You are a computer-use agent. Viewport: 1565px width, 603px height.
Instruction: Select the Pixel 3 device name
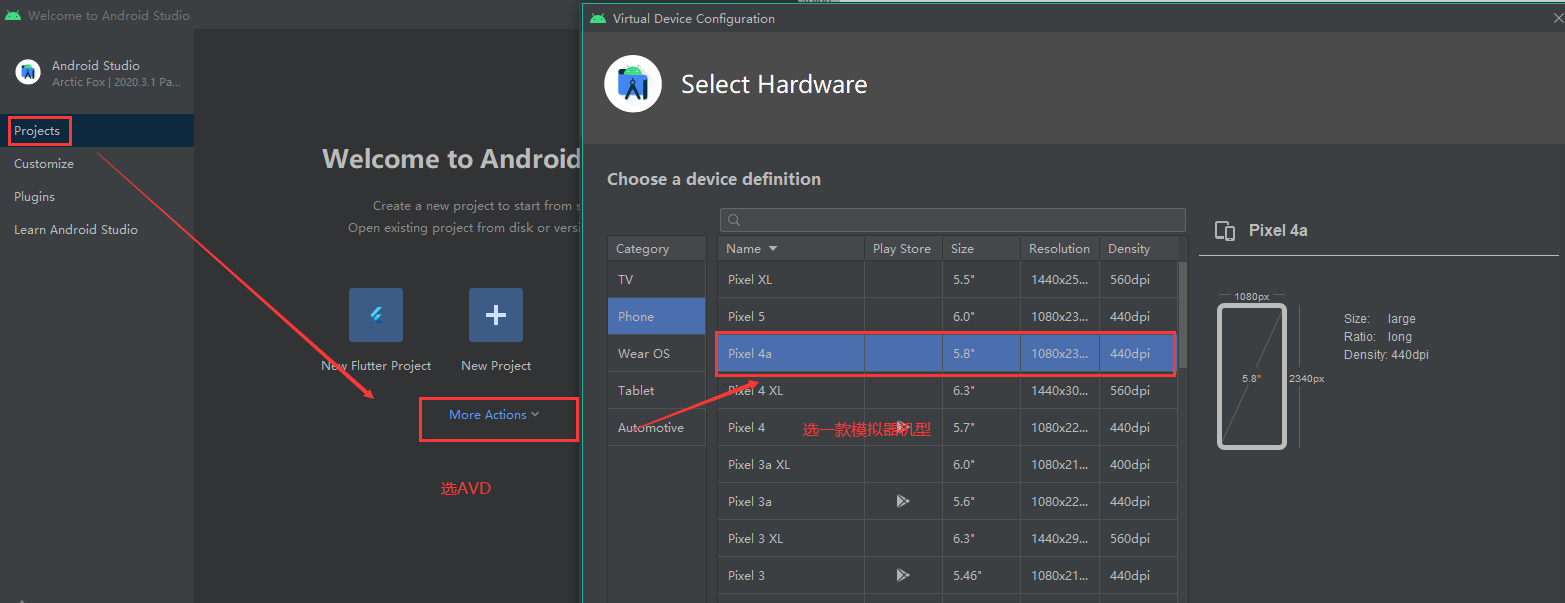click(746, 576)
